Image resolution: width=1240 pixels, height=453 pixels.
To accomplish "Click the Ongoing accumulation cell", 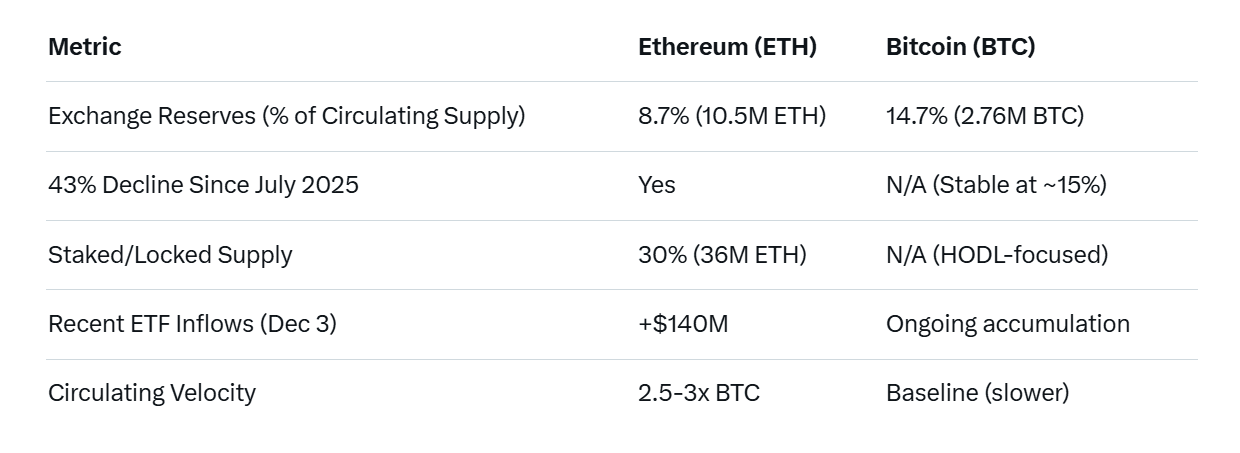I will click(x=1008, y=324).
